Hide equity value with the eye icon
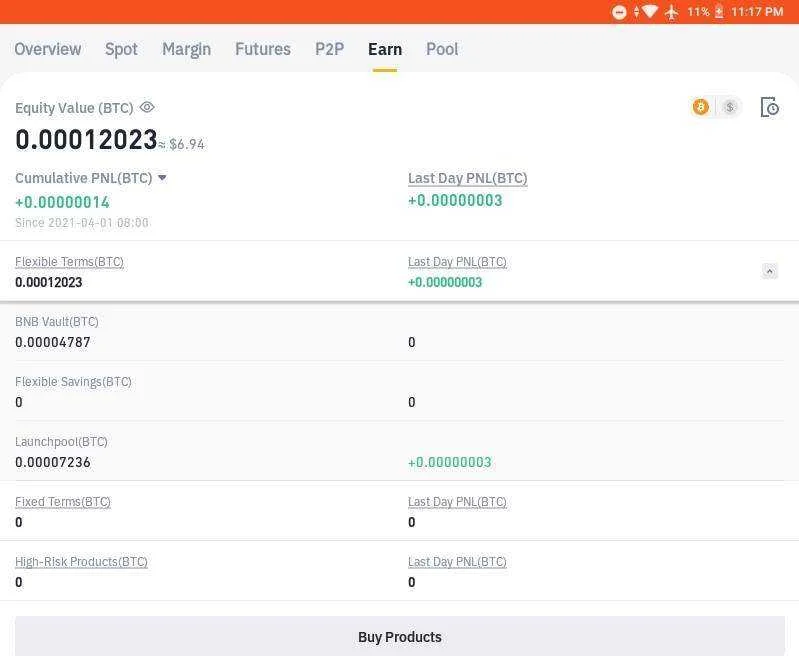The image size is (799, 656). point(147,107)
